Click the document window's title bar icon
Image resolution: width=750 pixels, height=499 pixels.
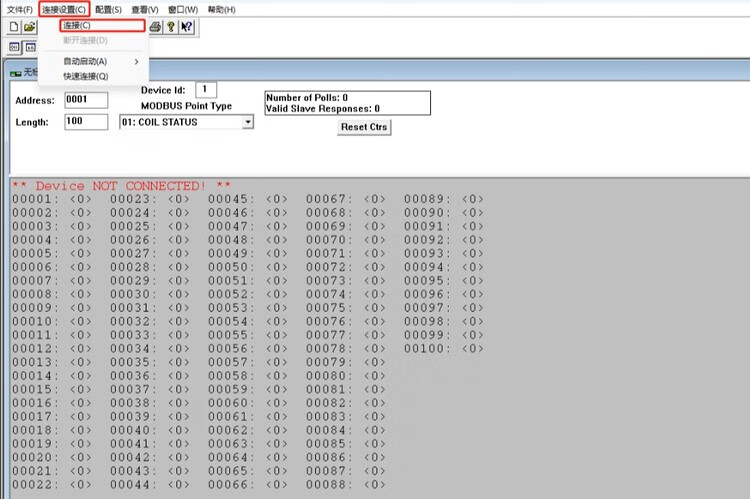(15, 72)
